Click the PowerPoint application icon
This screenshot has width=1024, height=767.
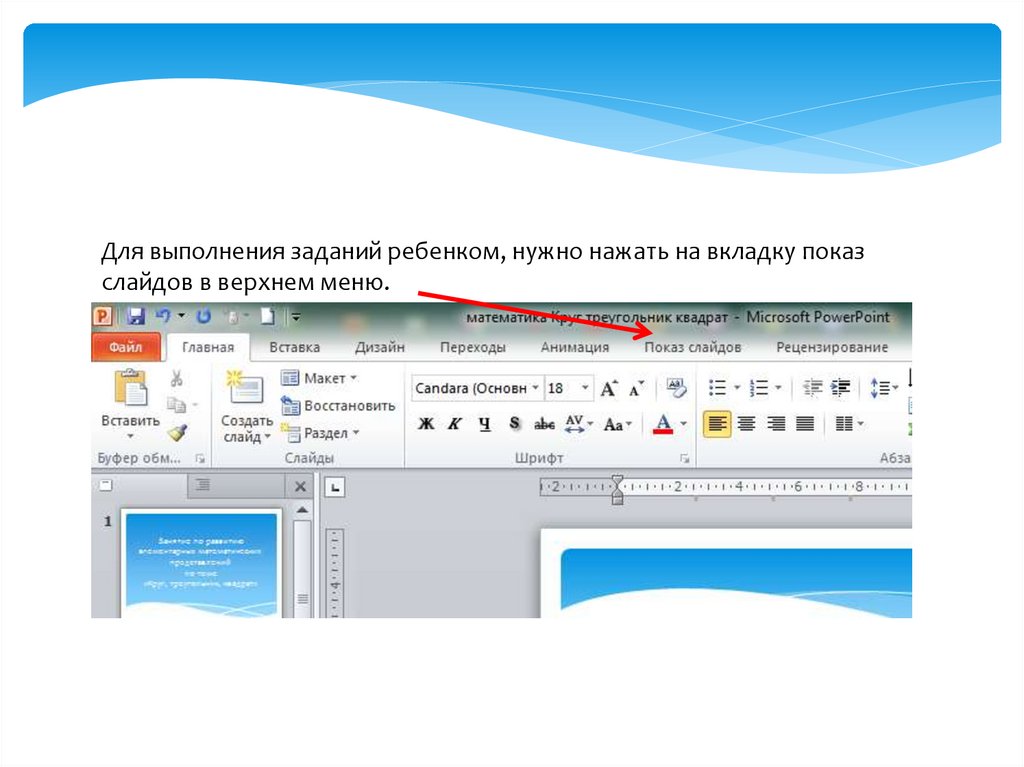103,317
